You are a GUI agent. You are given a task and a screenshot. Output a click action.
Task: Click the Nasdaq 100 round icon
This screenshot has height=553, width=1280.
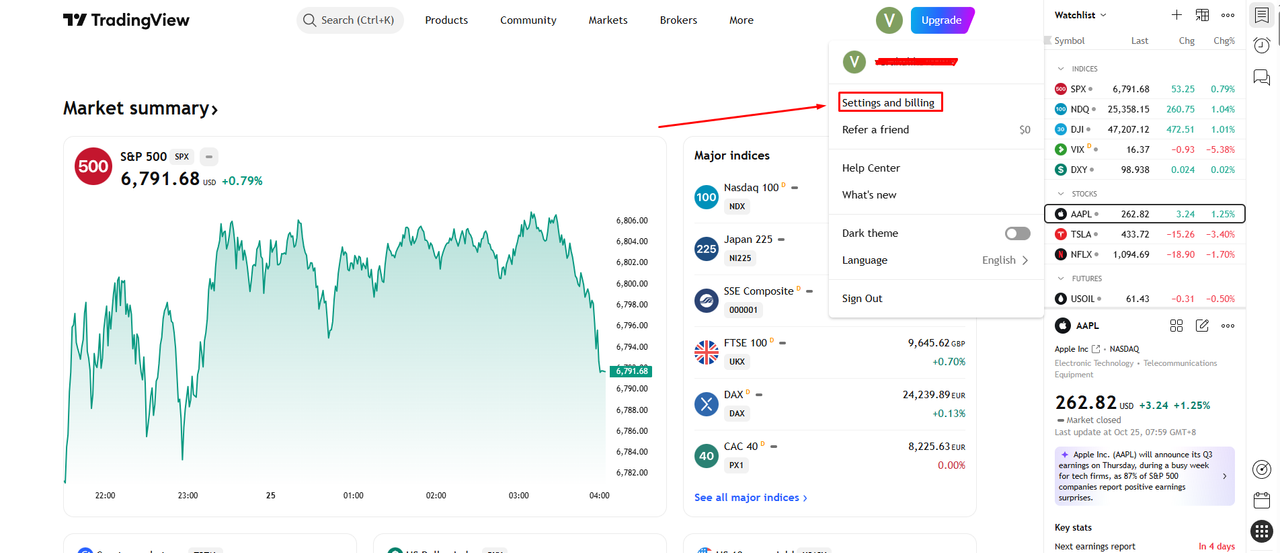tap(707, 197)
